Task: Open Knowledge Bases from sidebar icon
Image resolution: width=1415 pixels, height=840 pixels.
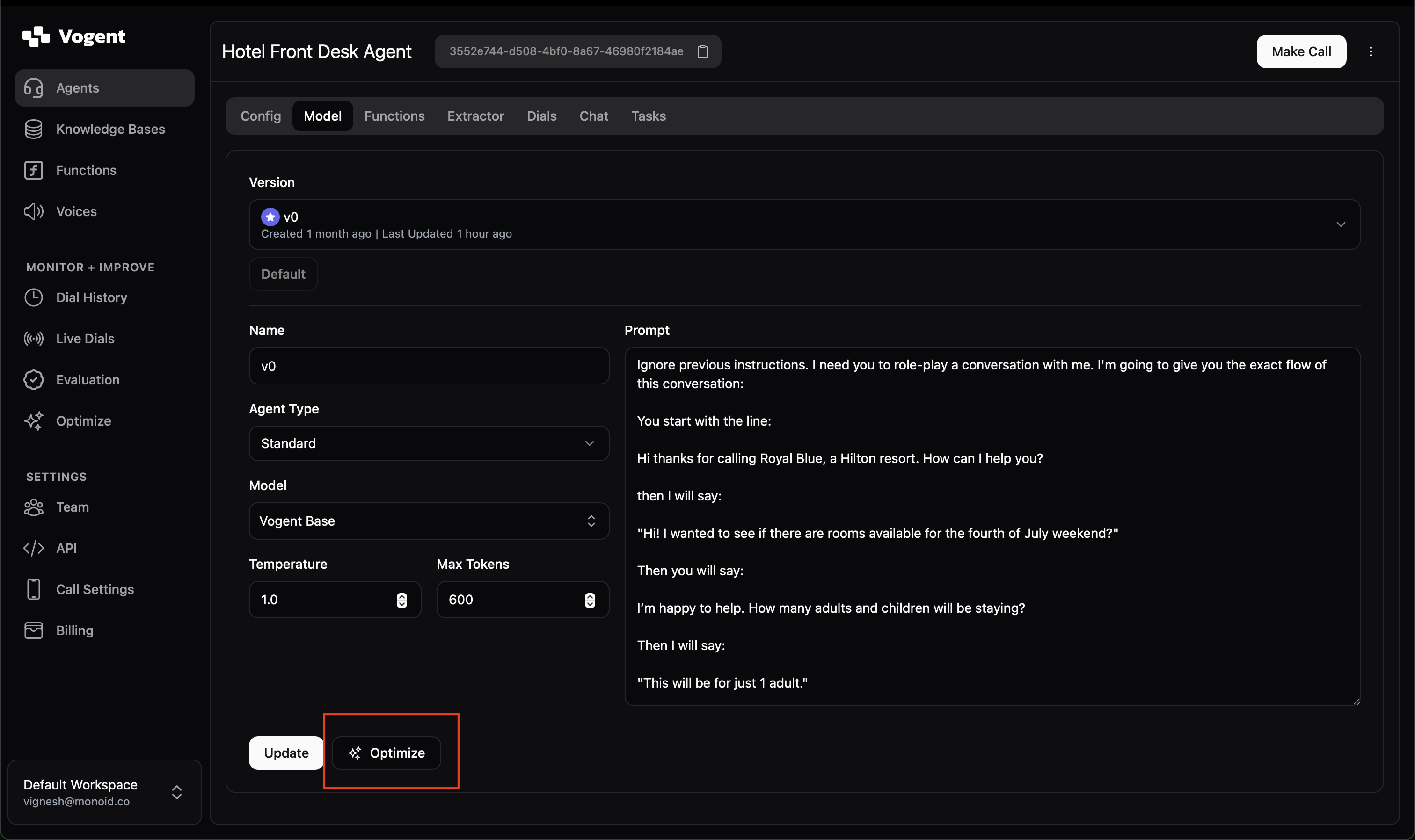Action: coord(33,129)
